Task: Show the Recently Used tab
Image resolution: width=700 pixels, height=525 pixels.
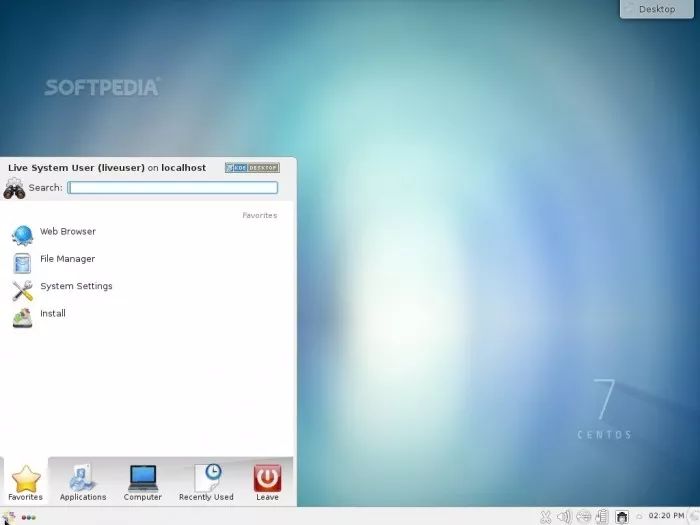Action: (x=206, y=483)
